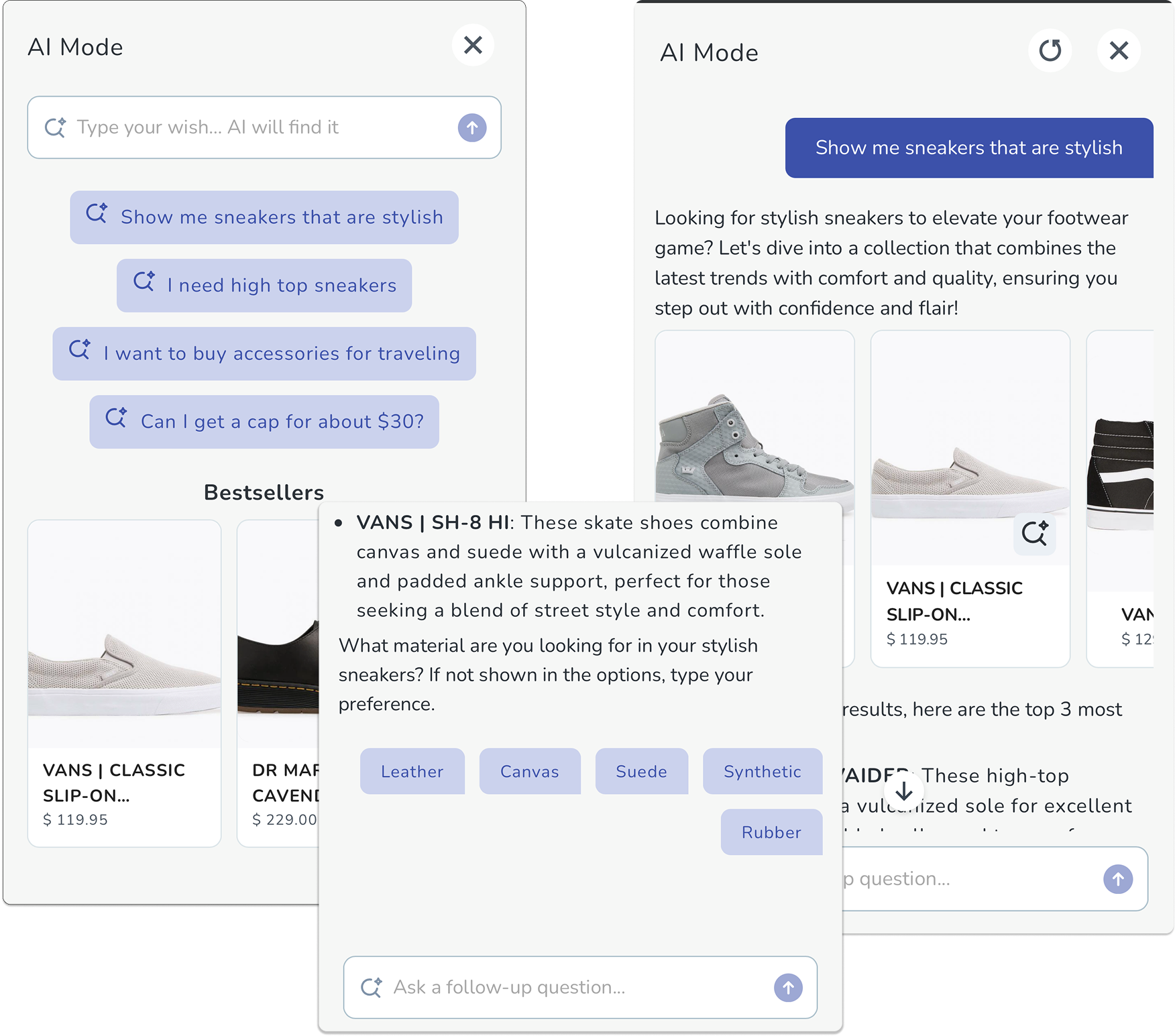Click the $ 119.95 price under Bestsellers
This screenshot has width=1175, height=1036.
pyautogui.click(x=75, y=819)
